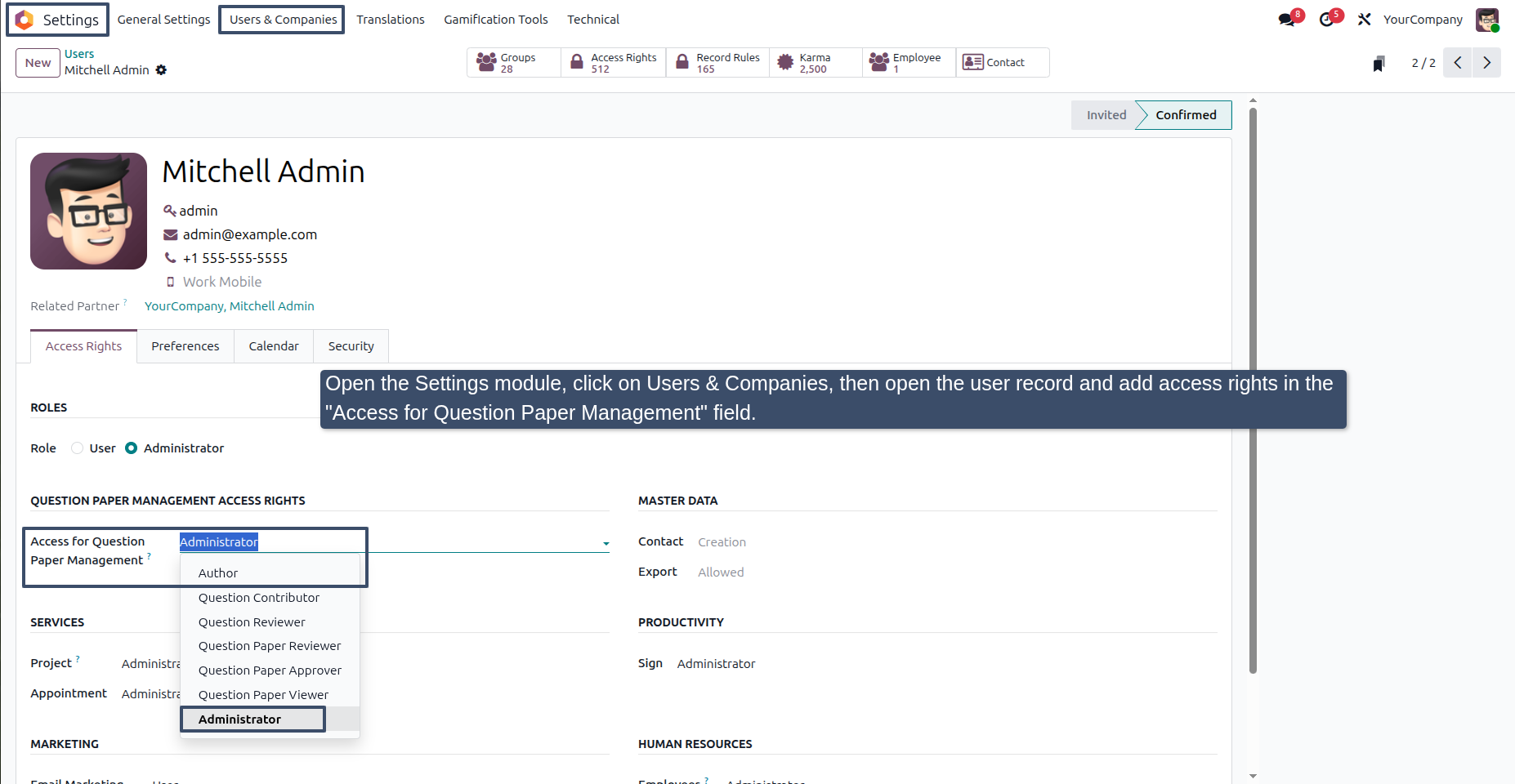
Task: Open the activities clock icon
Action: [1326, 20]
